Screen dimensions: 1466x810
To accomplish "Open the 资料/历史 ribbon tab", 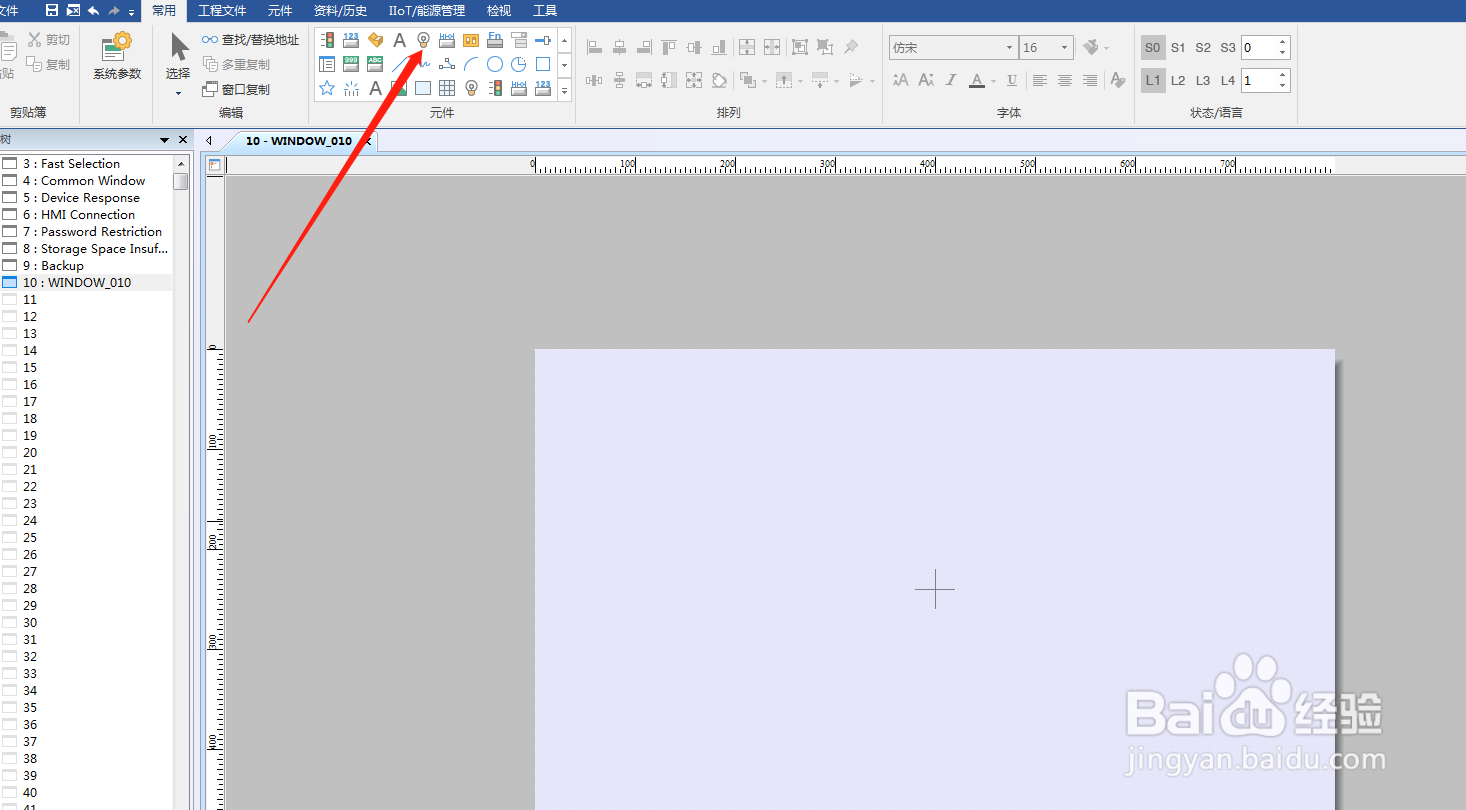I will point(340,11).
